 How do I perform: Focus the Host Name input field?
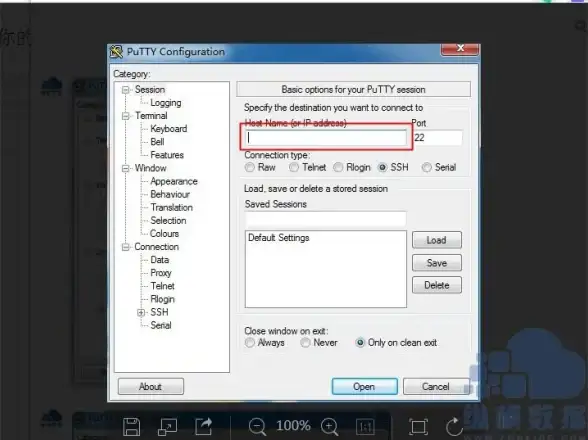coord(326,138)
